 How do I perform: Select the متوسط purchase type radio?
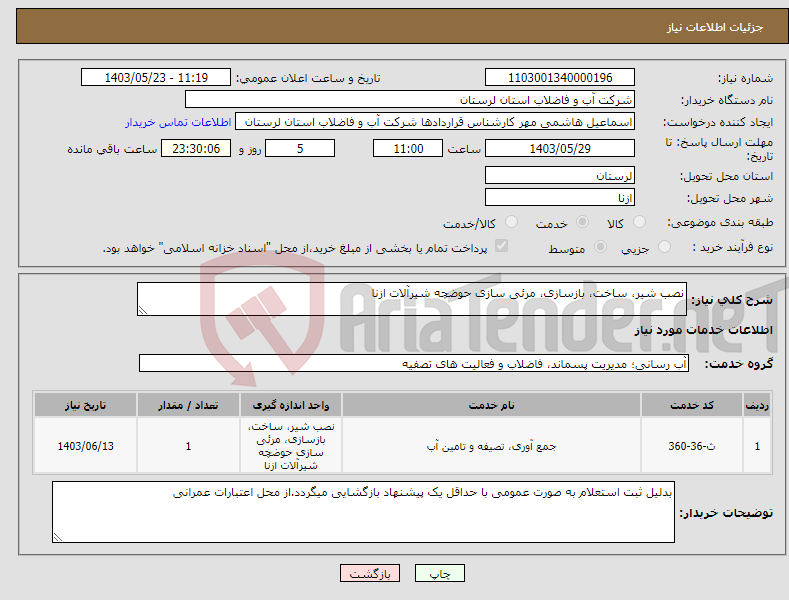pos(600,247)
